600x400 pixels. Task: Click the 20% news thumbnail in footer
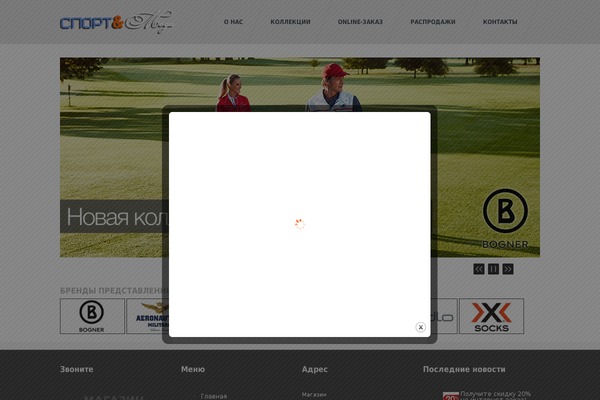[451, 396]
